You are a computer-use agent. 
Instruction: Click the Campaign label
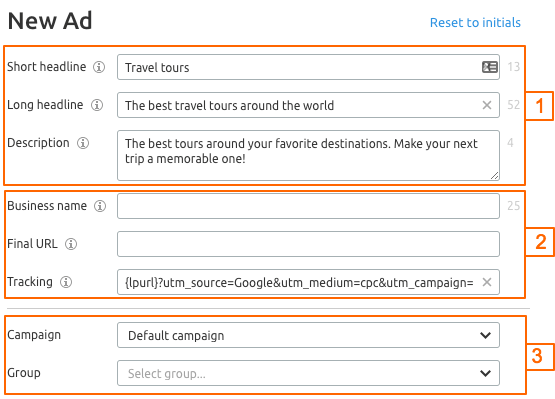coord(34,335)
